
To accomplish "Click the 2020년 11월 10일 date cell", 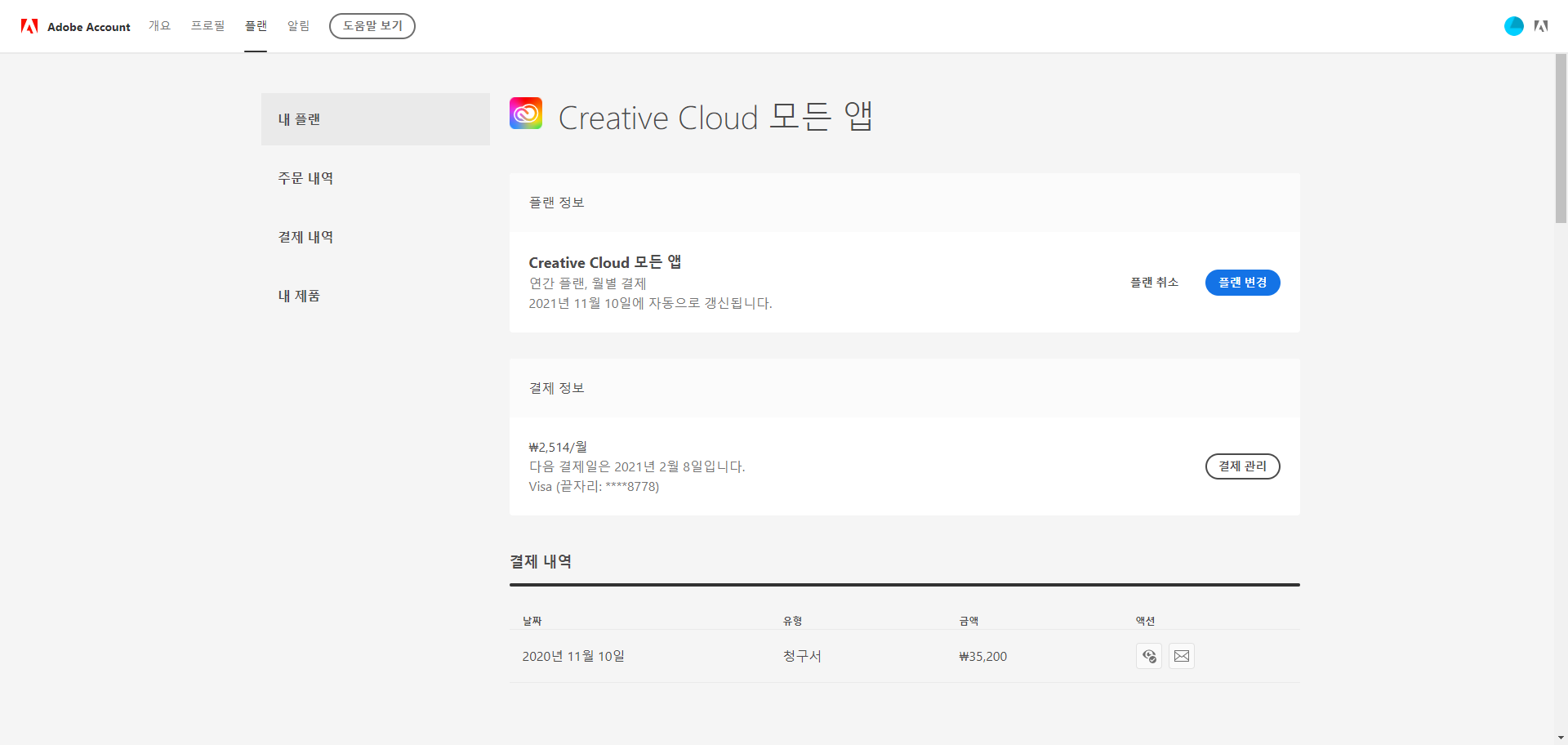I will pyautogui.click(x=573, y=657).
